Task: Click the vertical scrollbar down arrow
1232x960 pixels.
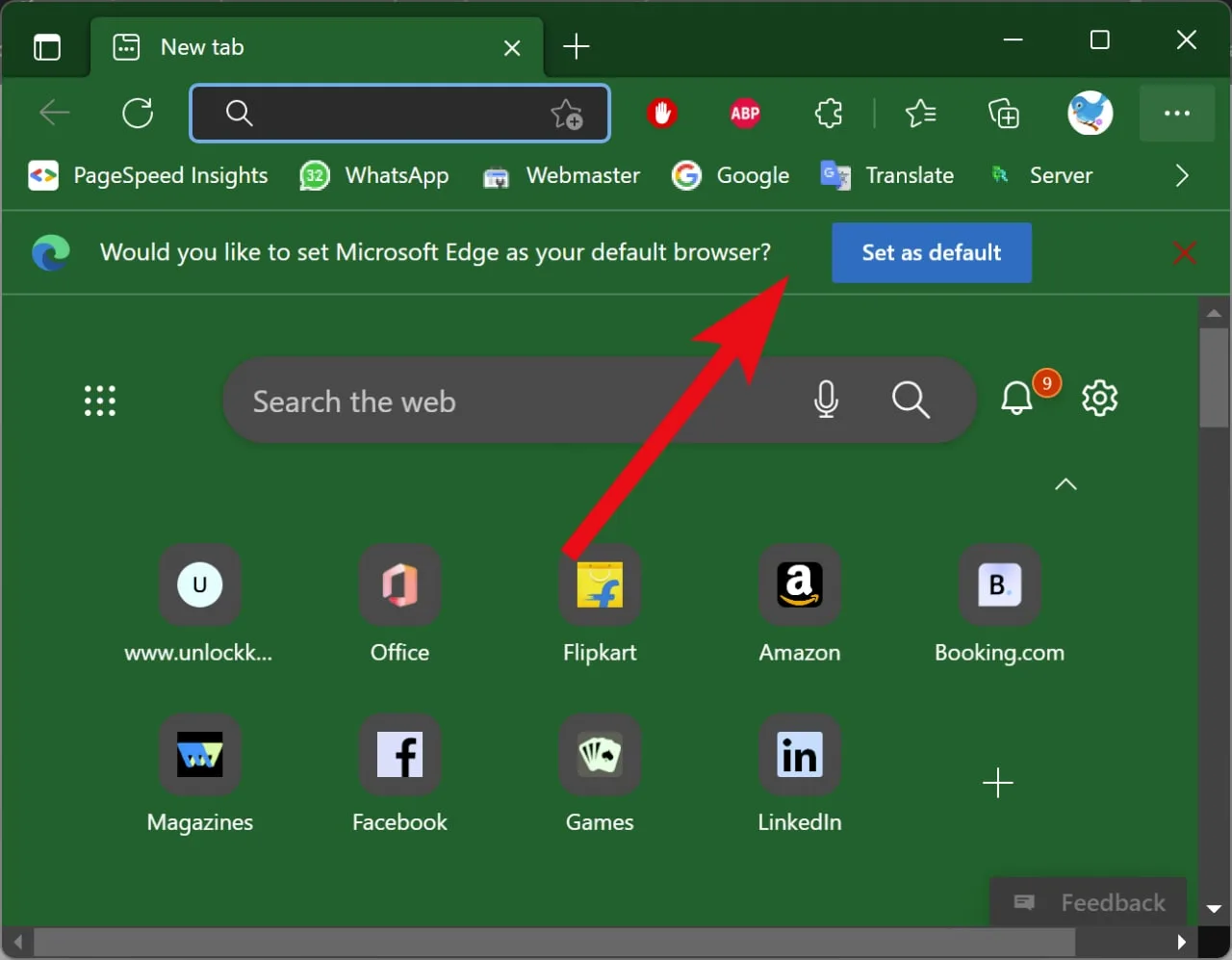Action: coord(1214,909)
